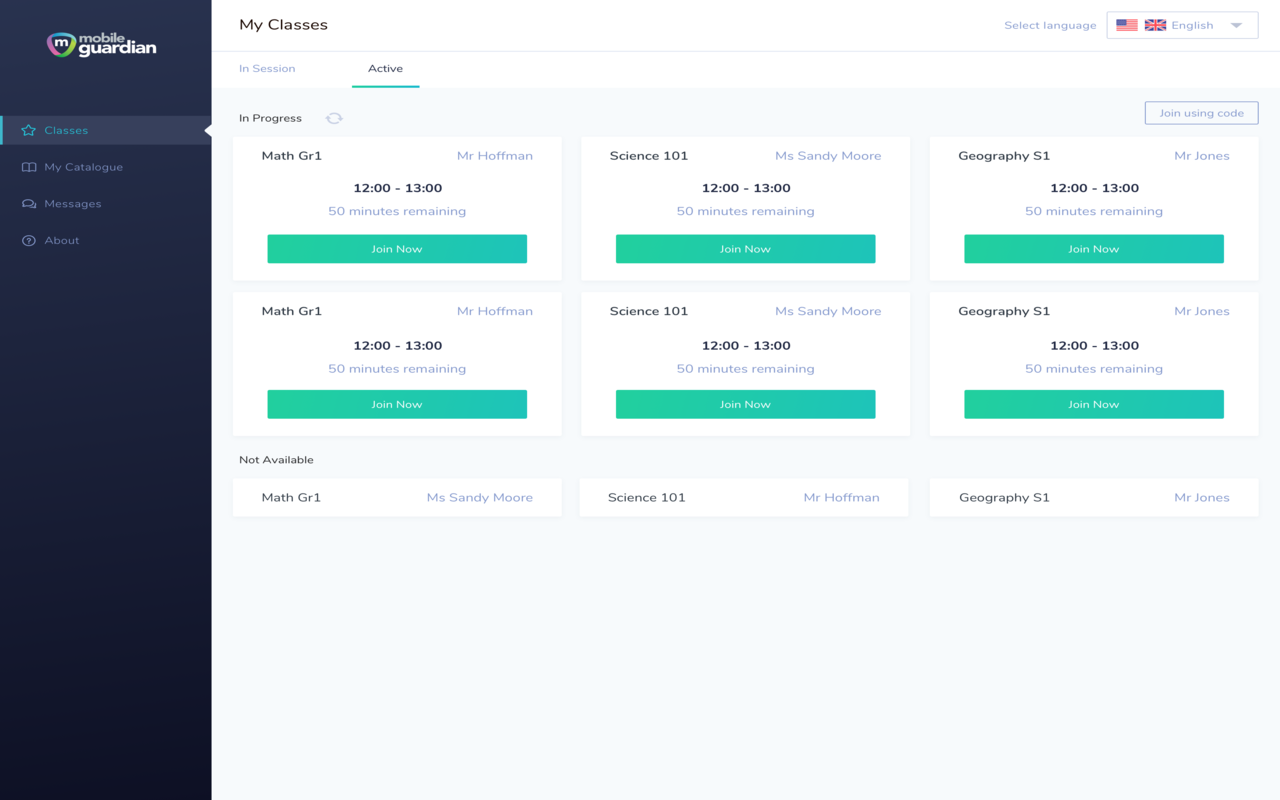Click the Messages chat bubble icon
1280x800 pixels.
point(29,204)
